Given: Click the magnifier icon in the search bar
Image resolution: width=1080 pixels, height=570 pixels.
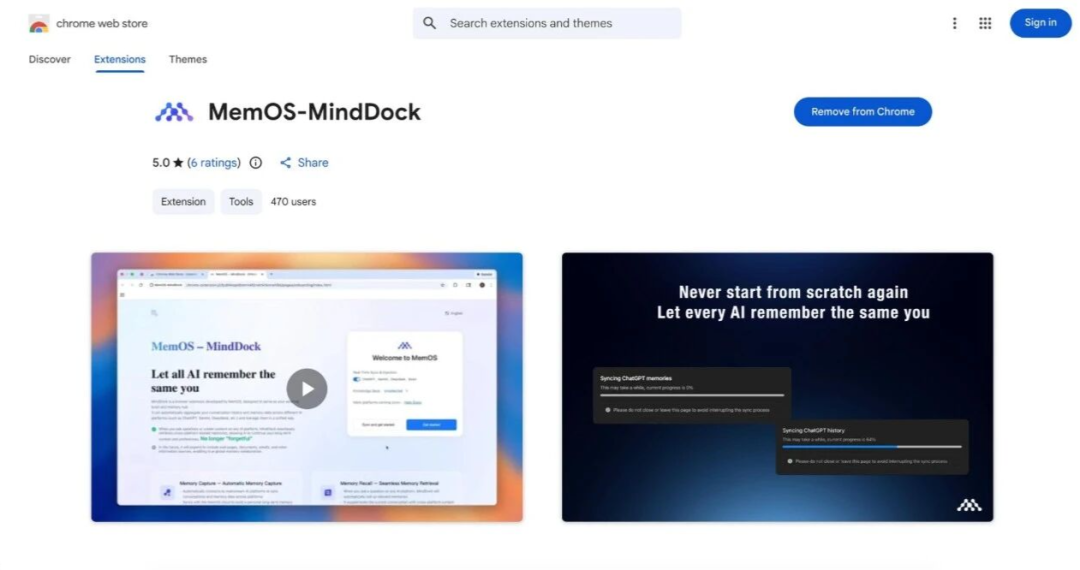Looking at the screenshot, I should pyautogui.click(x=430, y=23).
